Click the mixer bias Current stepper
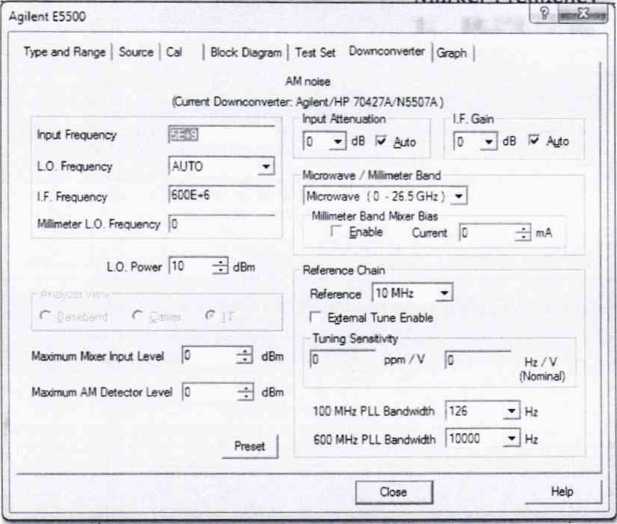The image size is (617, 524). 523,232
